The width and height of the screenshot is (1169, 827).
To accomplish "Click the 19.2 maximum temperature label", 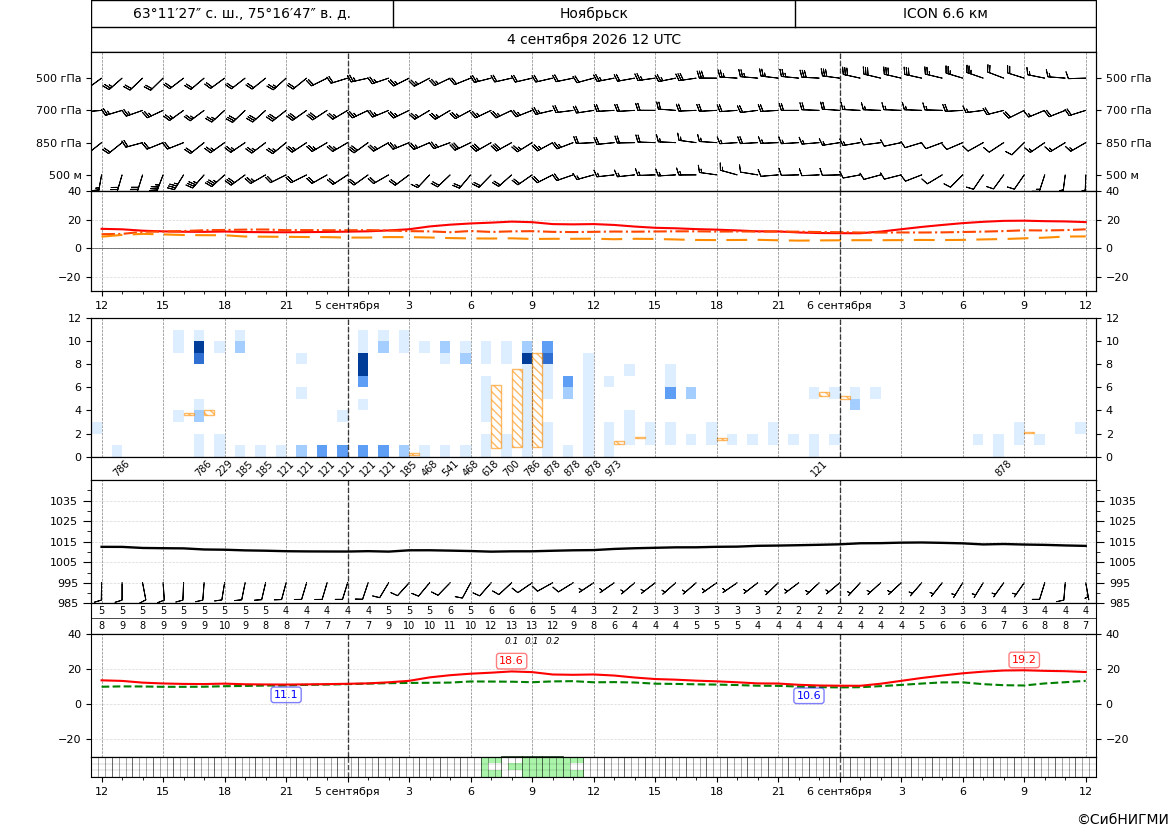I will pos(1024,659).
